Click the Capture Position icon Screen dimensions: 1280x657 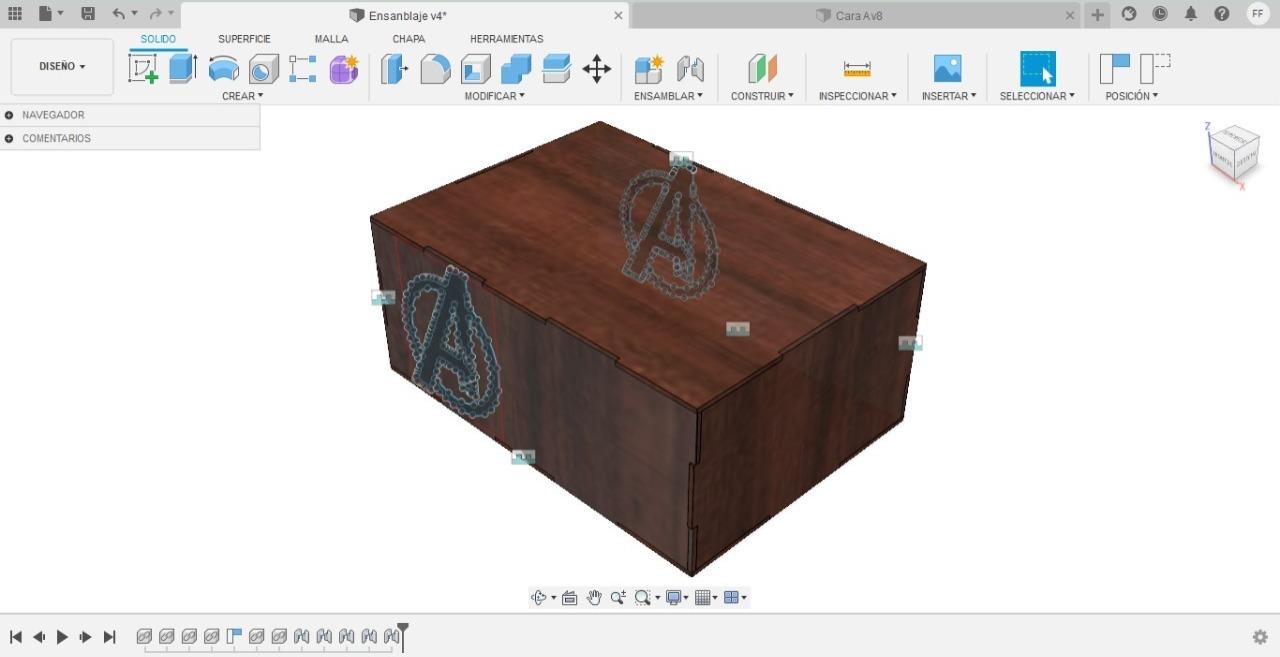[1115, 68]
